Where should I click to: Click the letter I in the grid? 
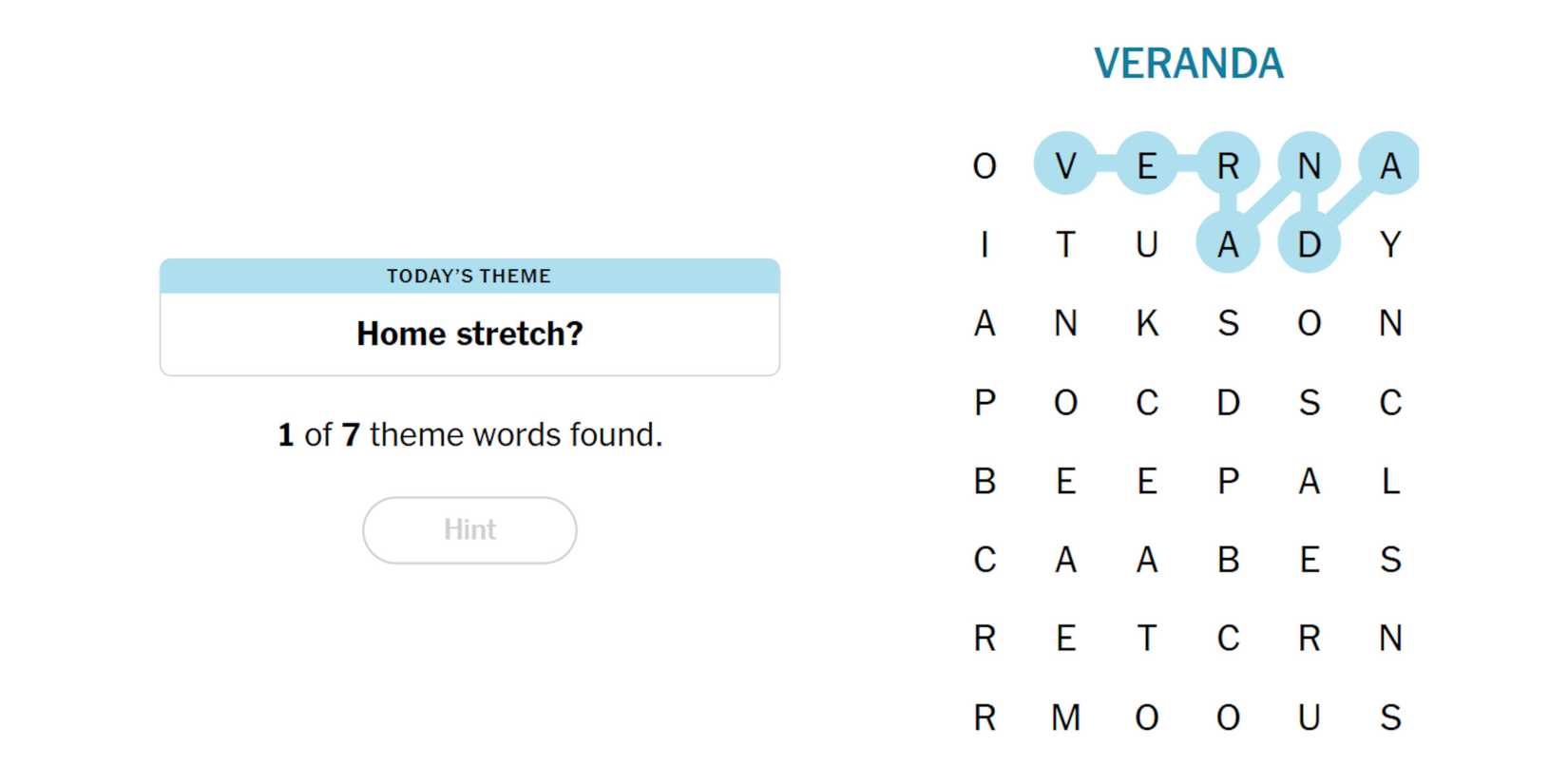985,244
